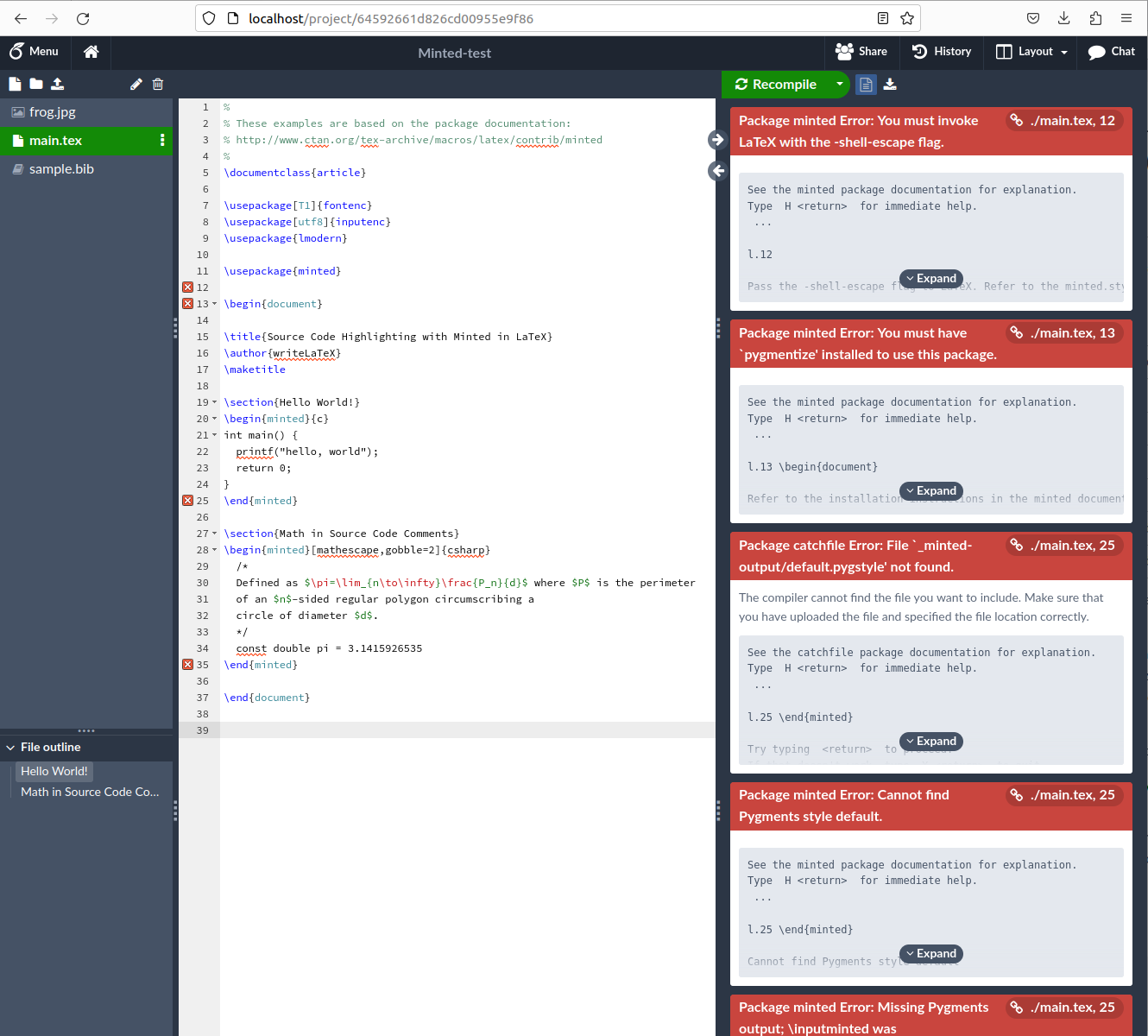Open the compile logs viewer icon
Viewport: 1148px width, 1036px height.
pos(866,84)
